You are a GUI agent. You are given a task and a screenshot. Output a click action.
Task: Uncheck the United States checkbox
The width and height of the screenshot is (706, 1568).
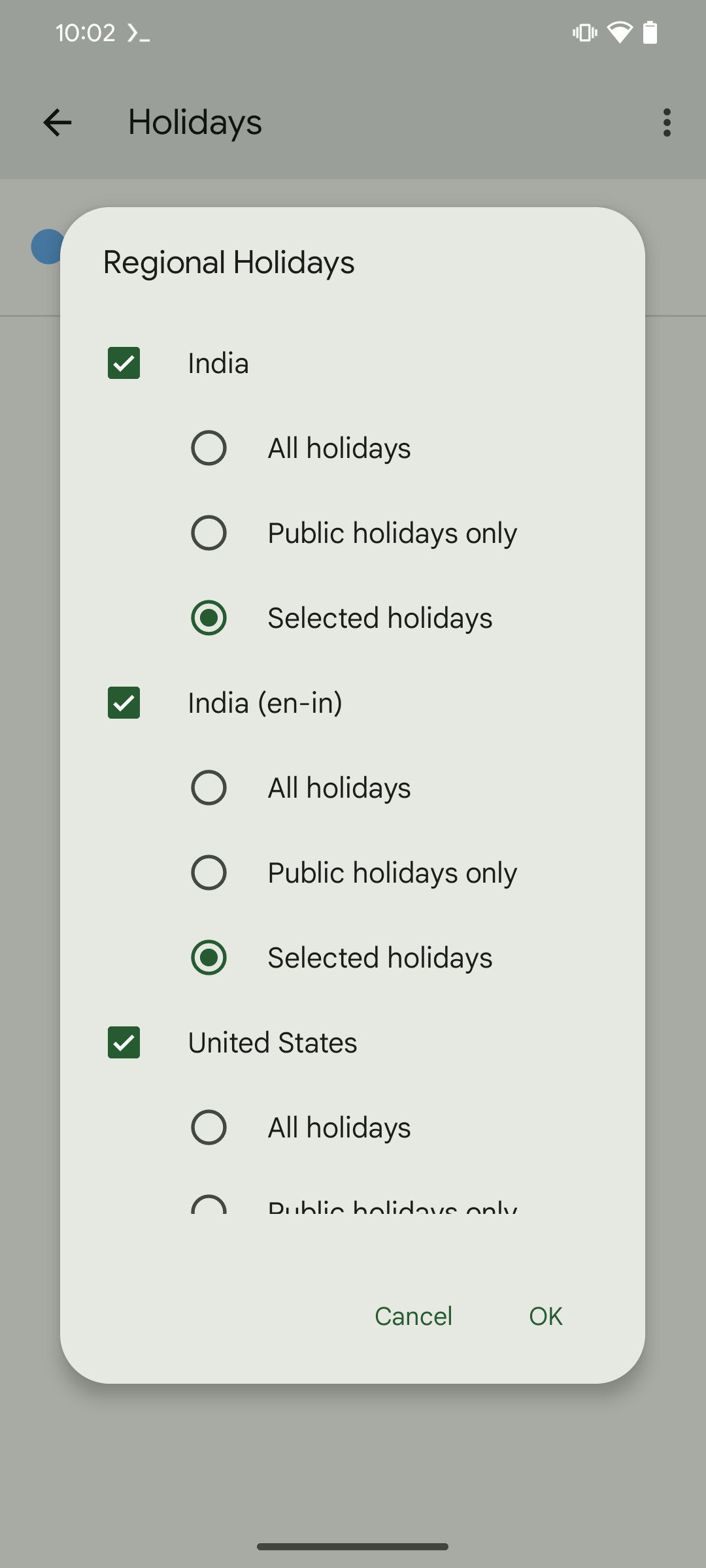[124, 1043]
